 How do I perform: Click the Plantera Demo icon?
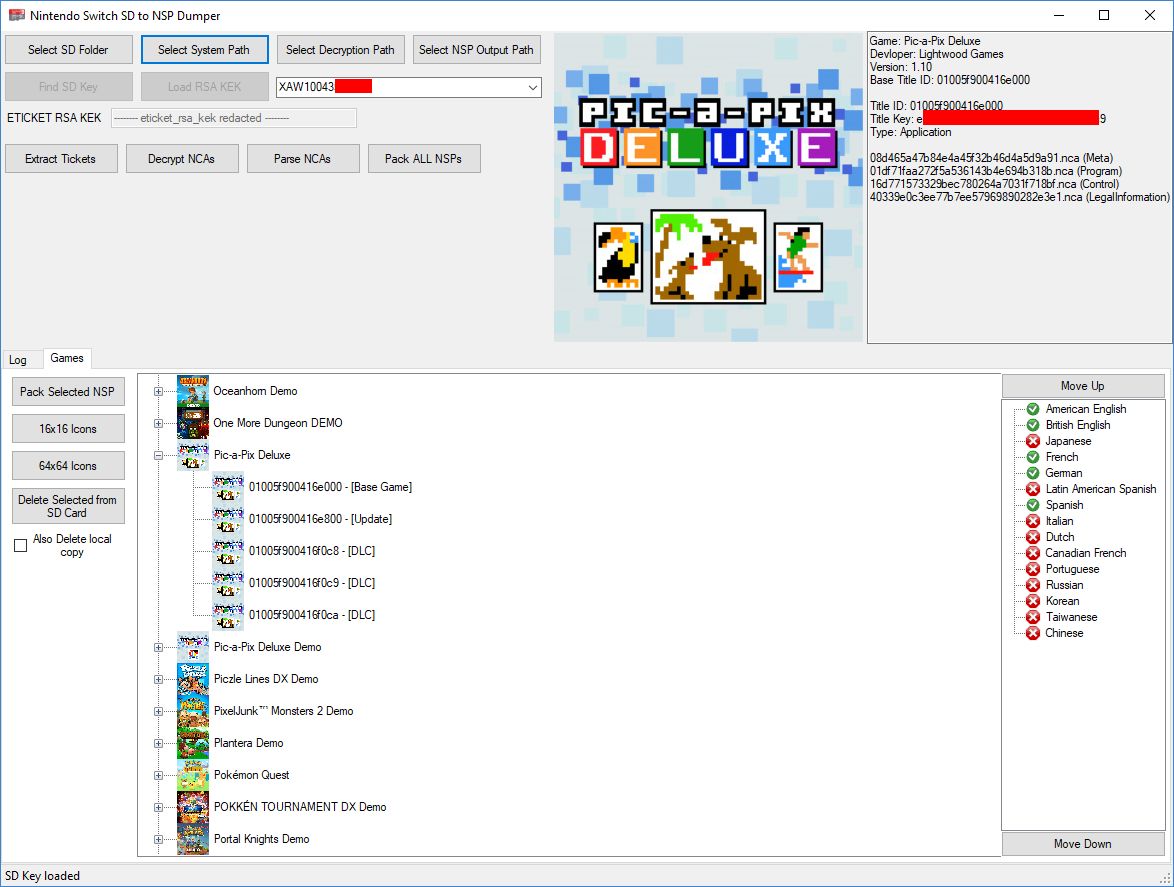coord(192,743)
